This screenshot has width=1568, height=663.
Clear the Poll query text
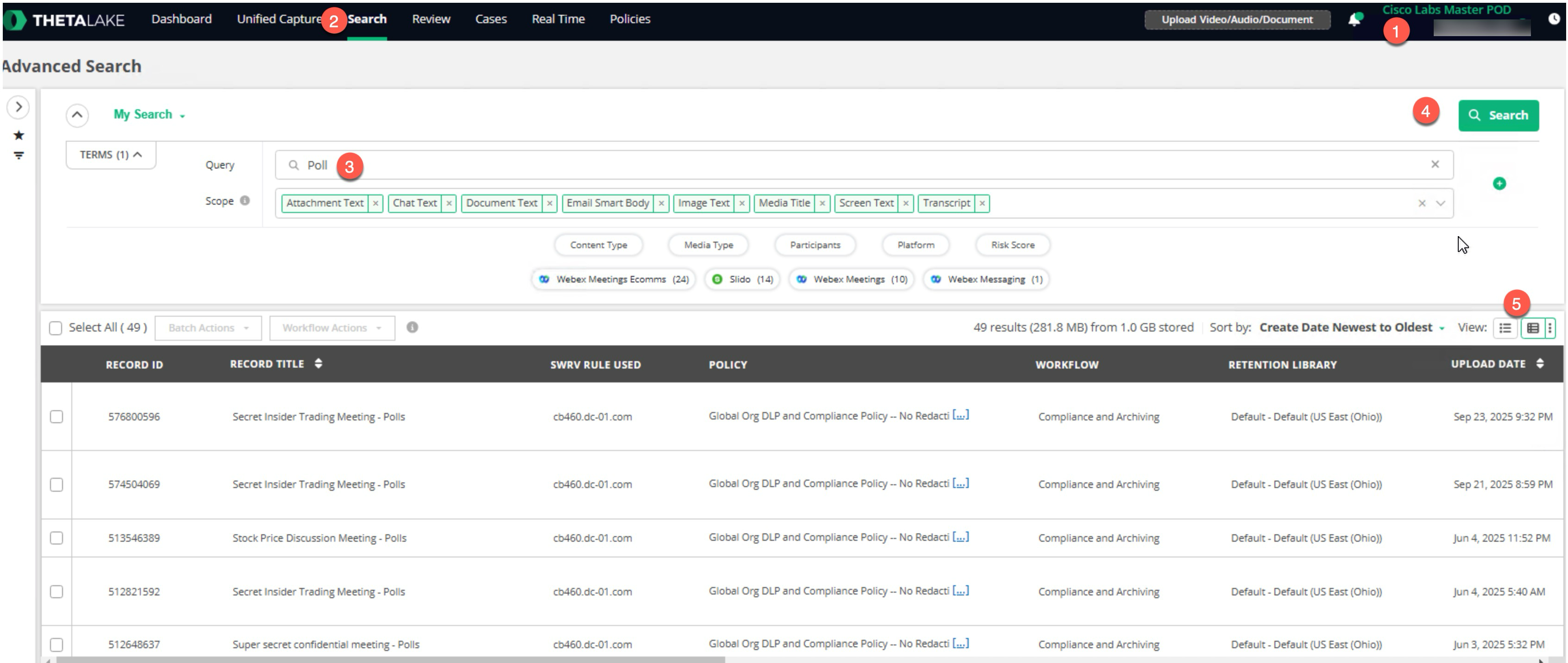click(1435, 164)
